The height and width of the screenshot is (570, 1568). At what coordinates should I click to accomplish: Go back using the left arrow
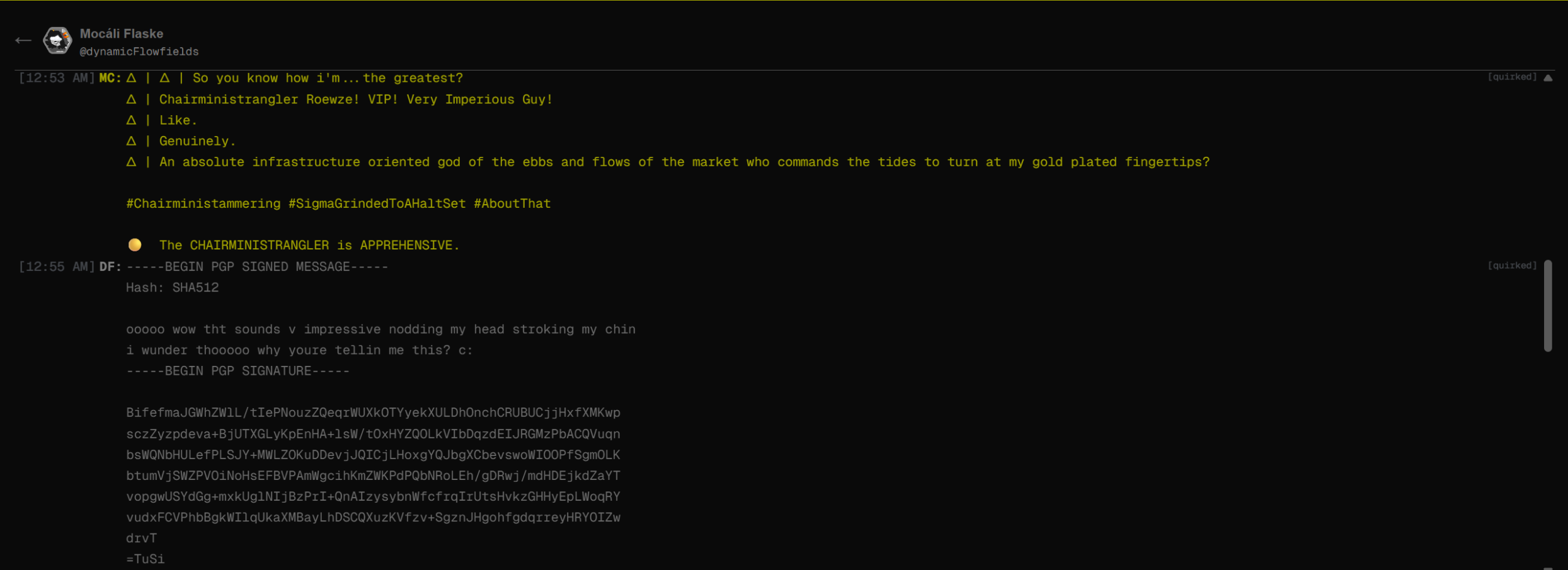23,40
